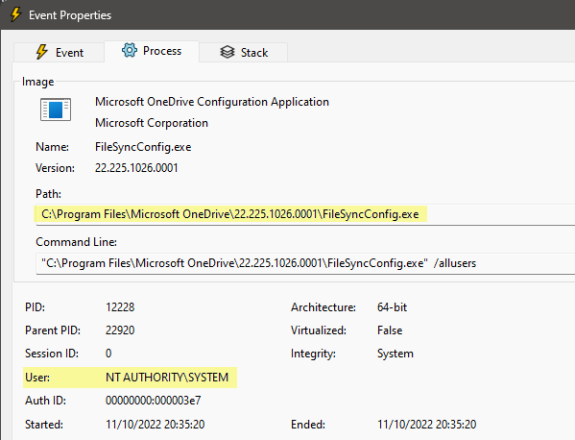
Task: Click the 'Ended:' label
Action: (x=308, y=425)
